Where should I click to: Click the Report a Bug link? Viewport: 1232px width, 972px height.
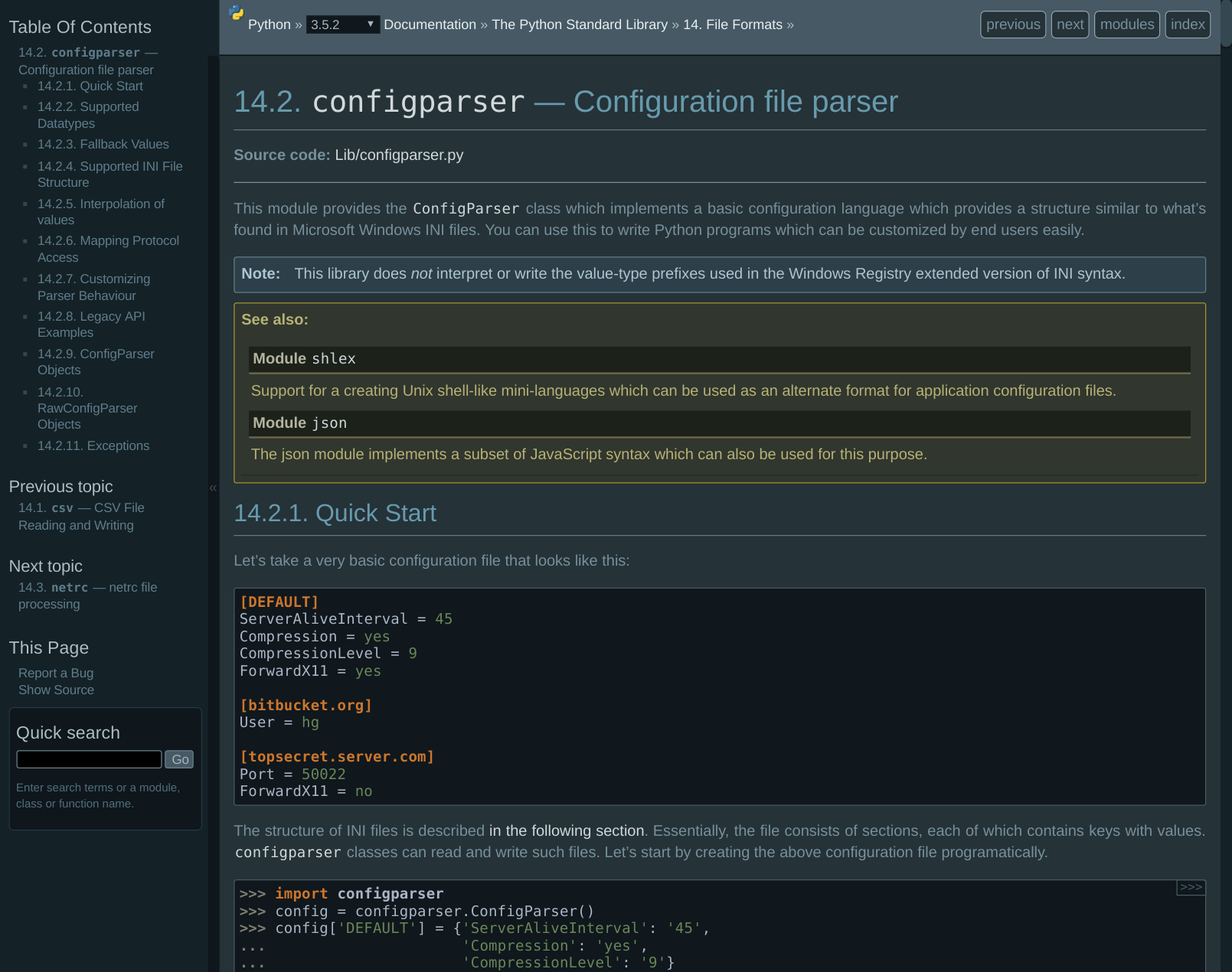point(56,673)
